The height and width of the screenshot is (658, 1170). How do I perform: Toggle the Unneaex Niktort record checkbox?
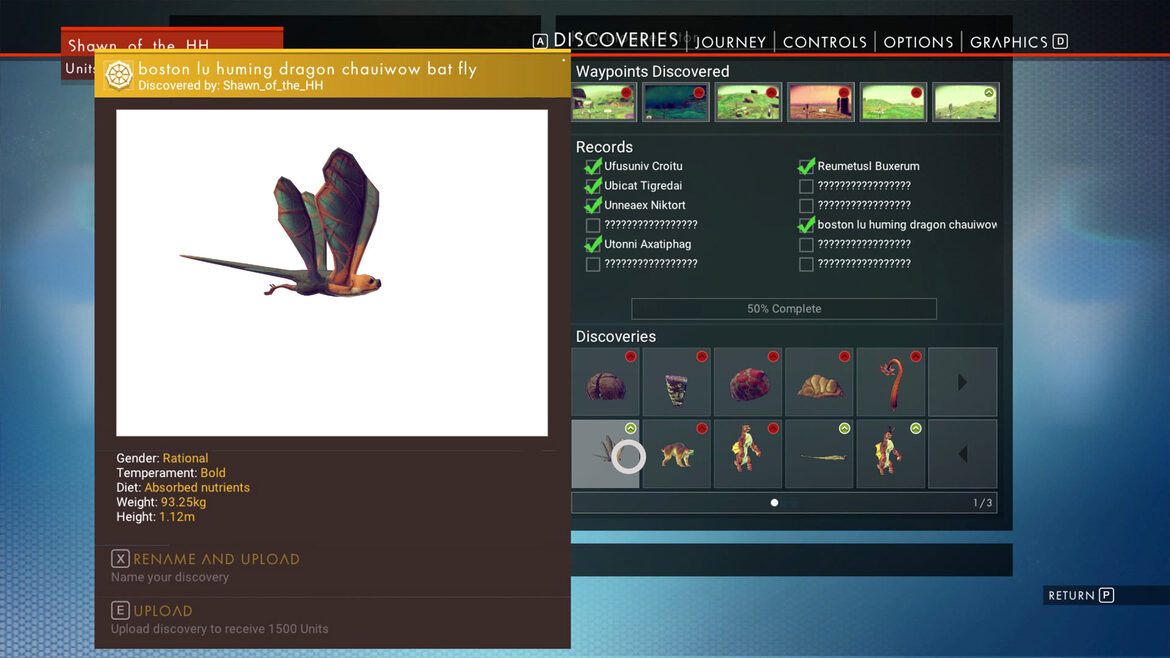pos(593,205)
